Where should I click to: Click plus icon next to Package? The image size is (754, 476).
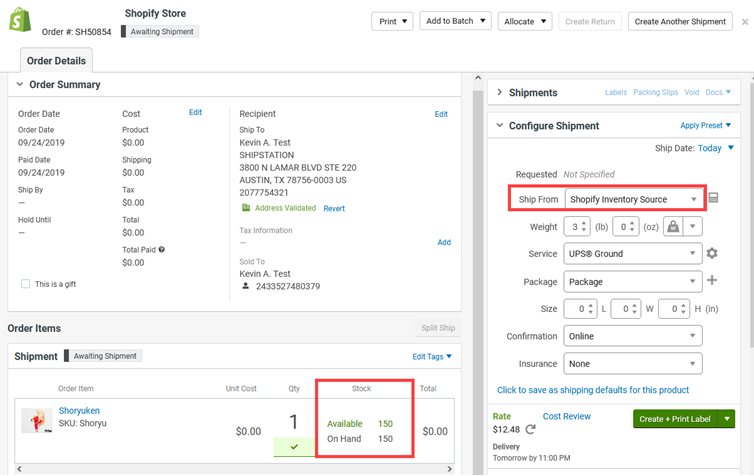[x=712, y=280]
